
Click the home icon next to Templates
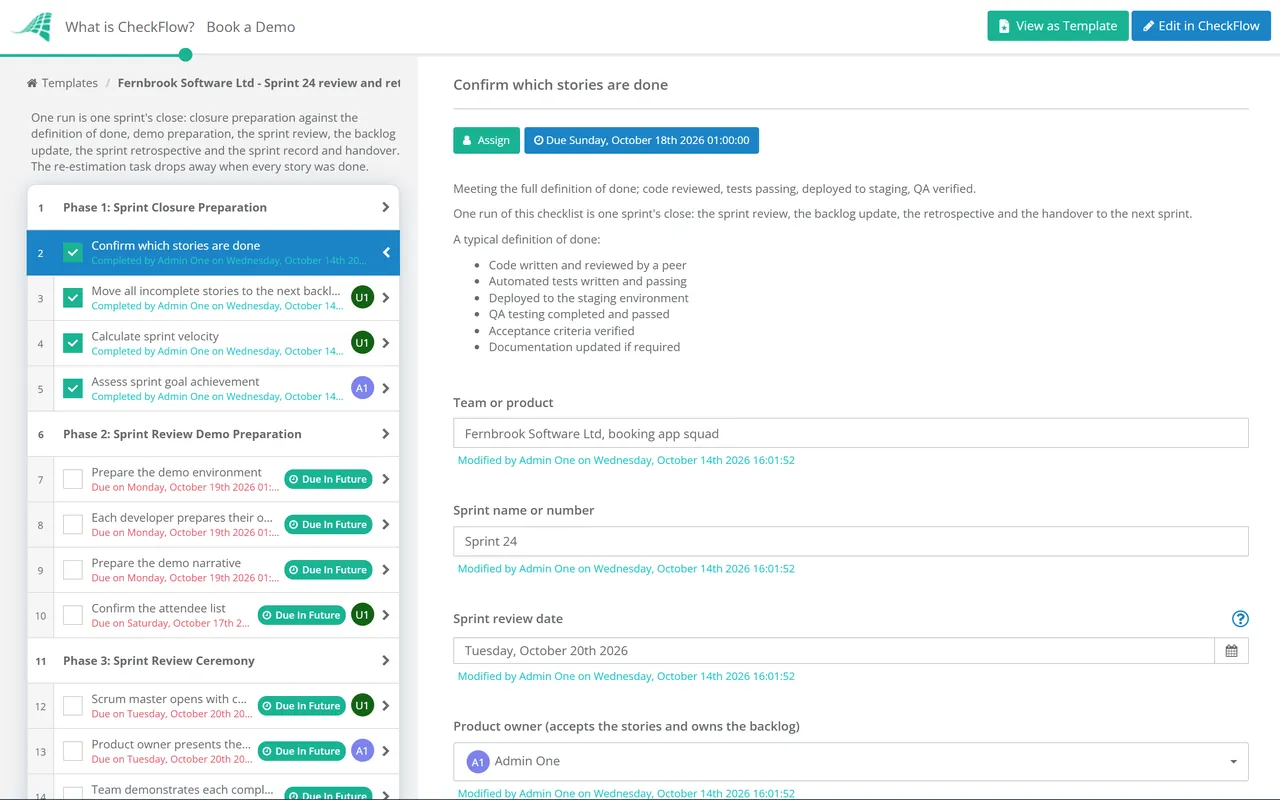(x=32, y=83)
